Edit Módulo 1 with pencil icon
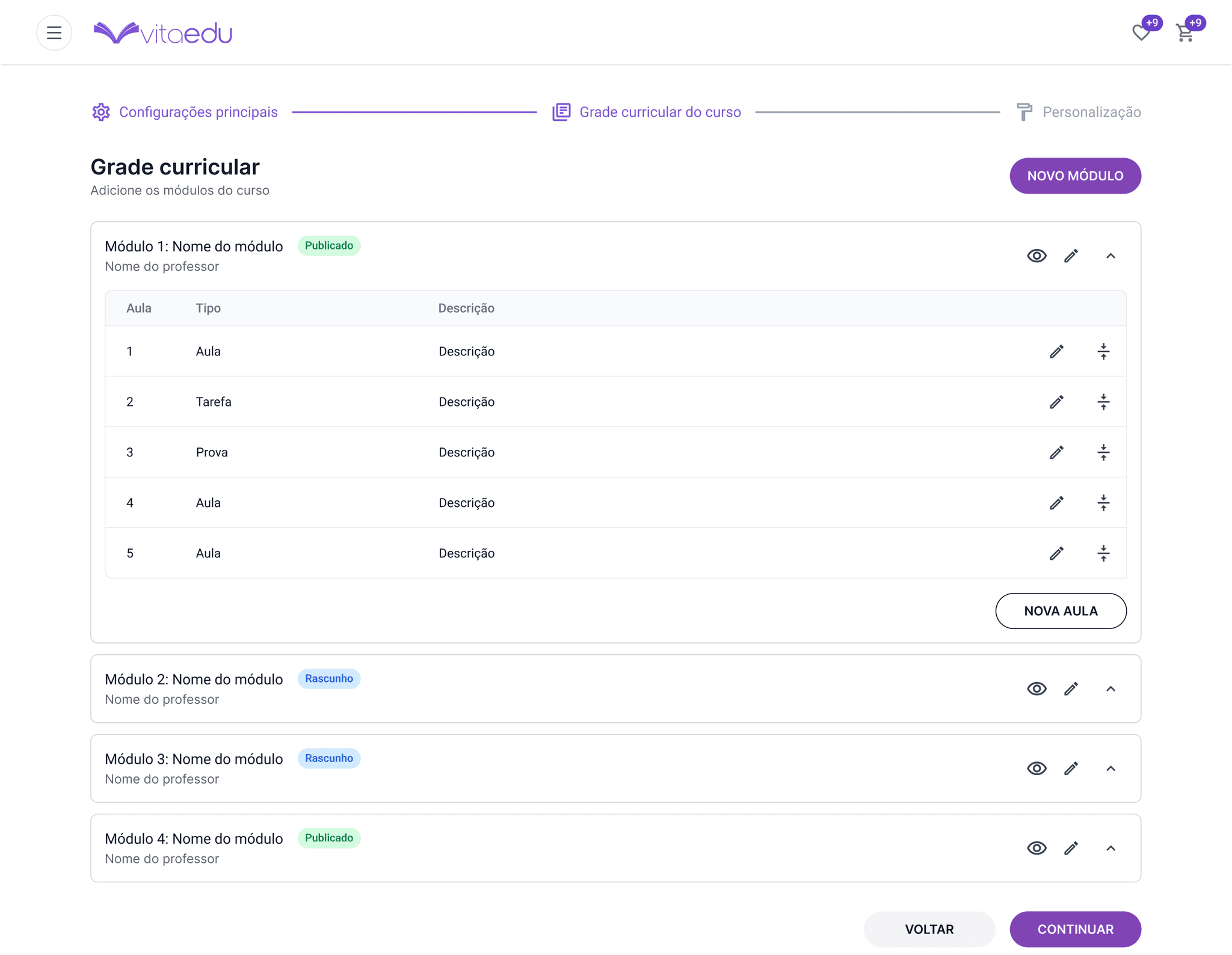Screen dimensions: 1232x955 [x=1071, y=256]
